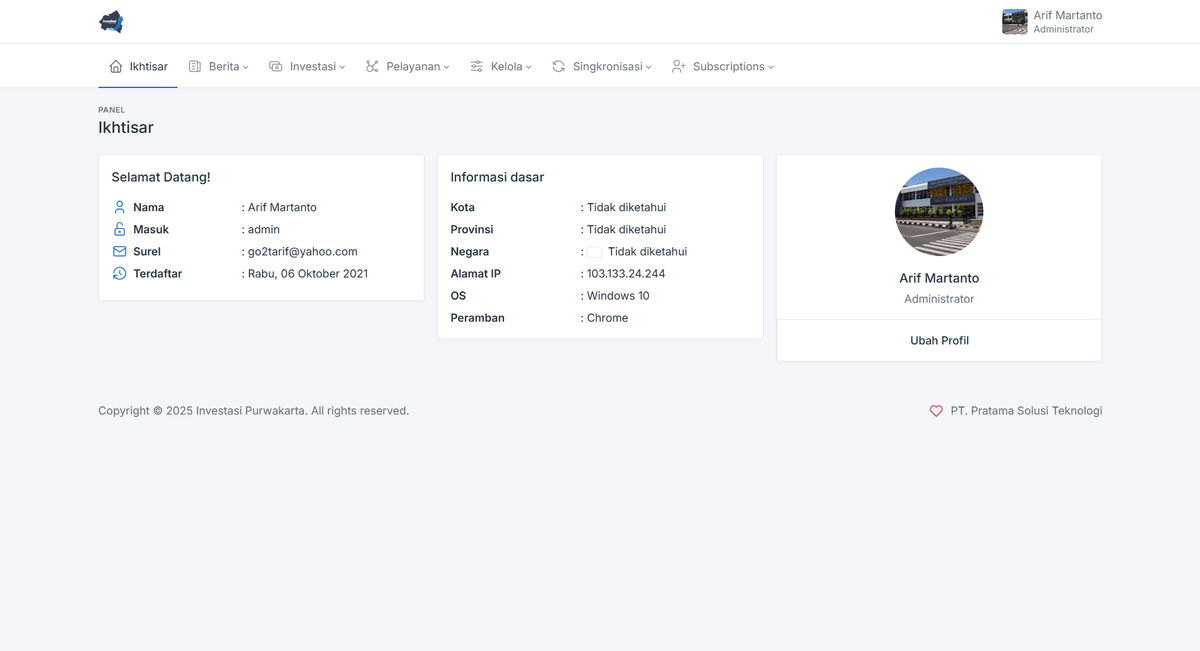Screen dimensions: 1200x651
Task: Click the newspaper icon beside Berita
Action: click(195, 66)
